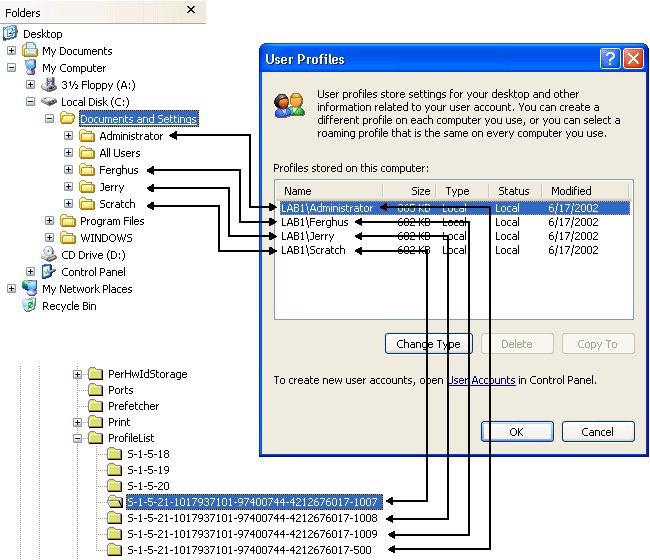Open the User Accounts link
650x560 pixels.
[x=481, y=380]
